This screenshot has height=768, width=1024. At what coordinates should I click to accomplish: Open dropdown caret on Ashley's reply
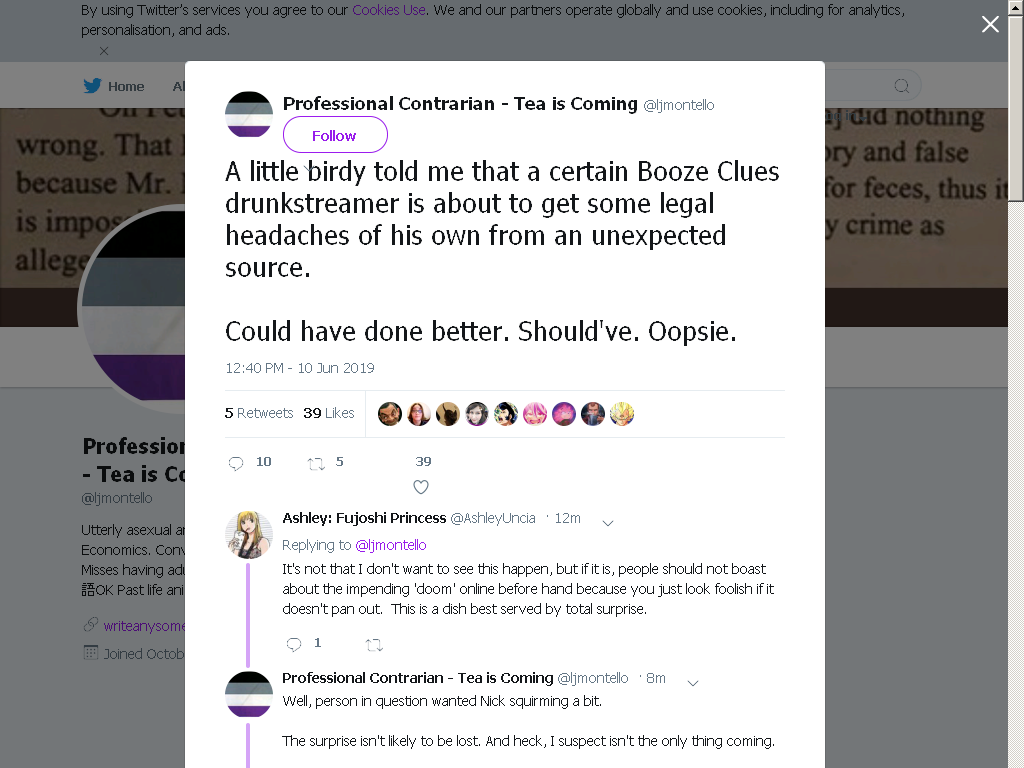tap(607, 523)
